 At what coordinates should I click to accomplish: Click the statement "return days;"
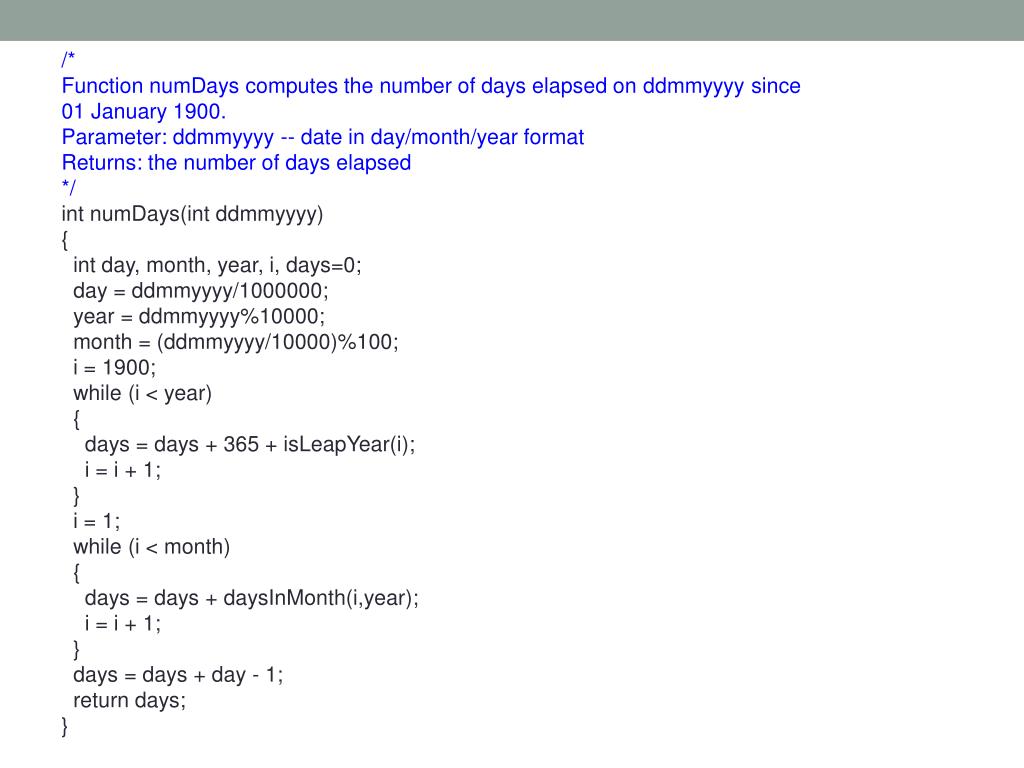129,701
